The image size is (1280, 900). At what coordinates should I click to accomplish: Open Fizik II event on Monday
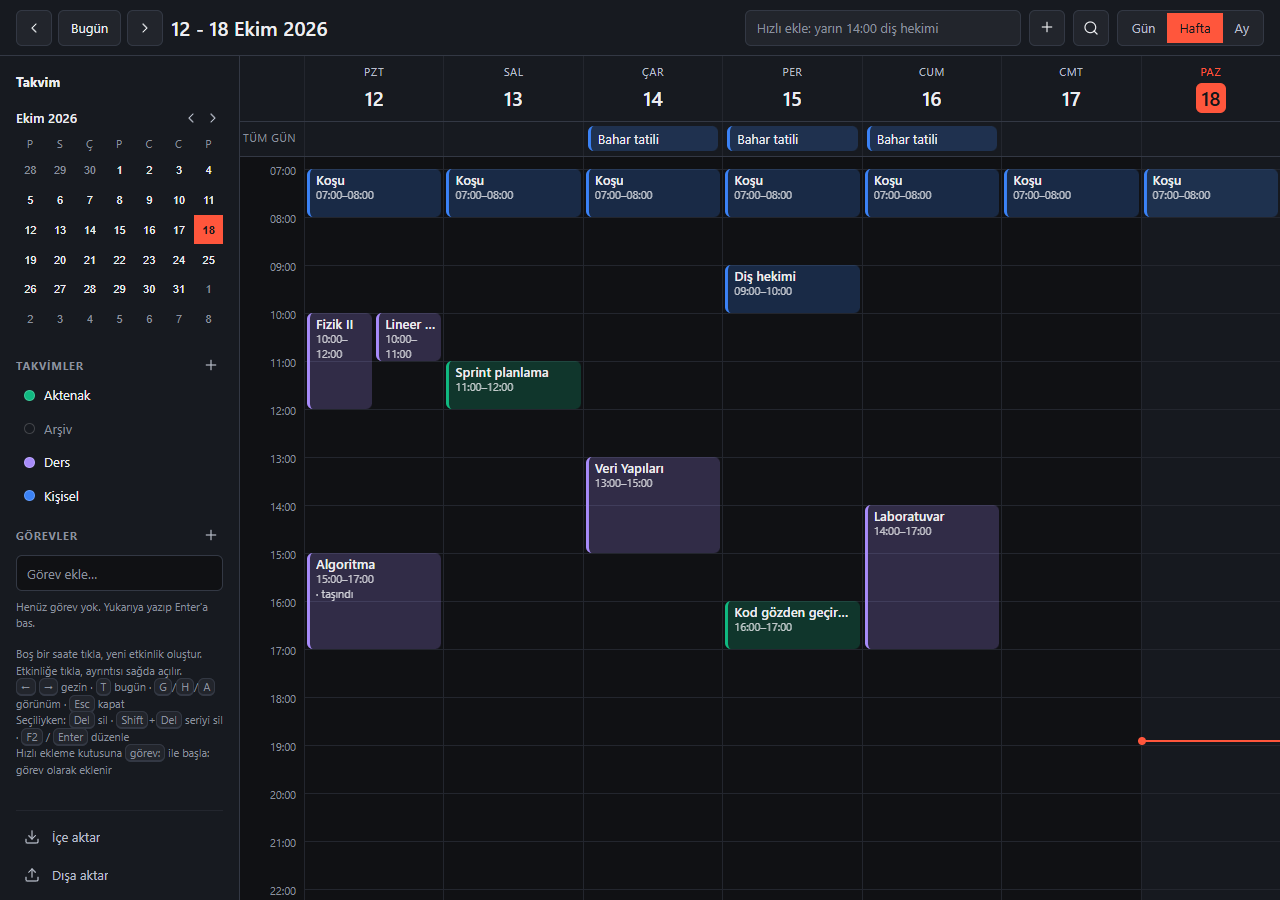[340, 361]
